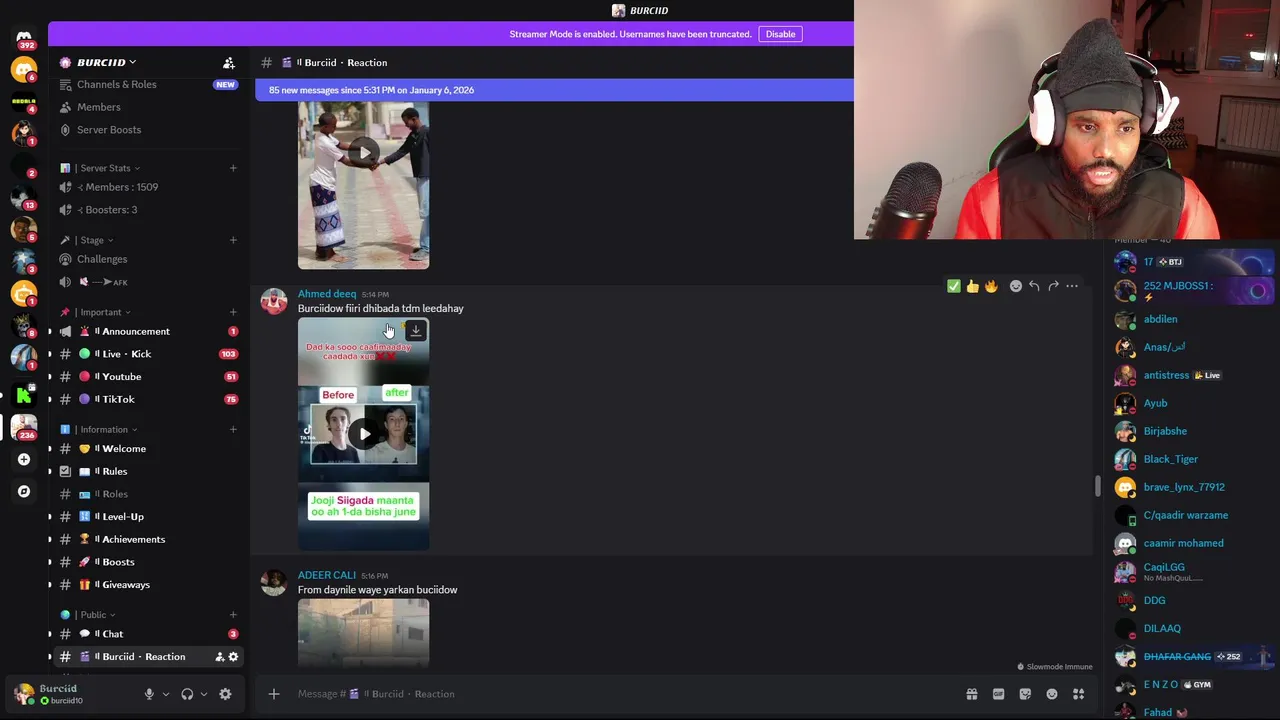Download the before/after video attachment

click(x=416, y=331)
